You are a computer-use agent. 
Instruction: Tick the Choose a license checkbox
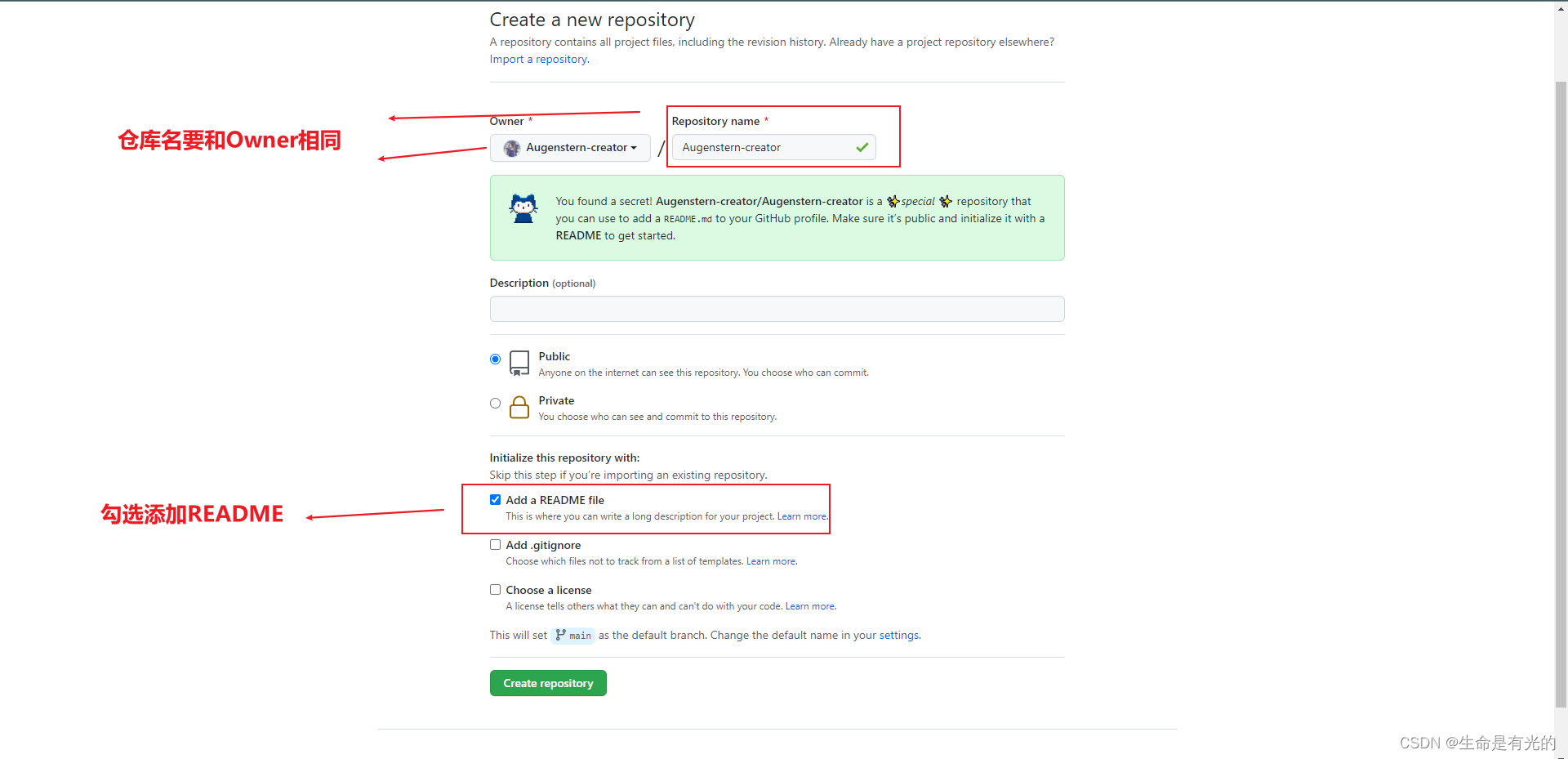point(495,589)
